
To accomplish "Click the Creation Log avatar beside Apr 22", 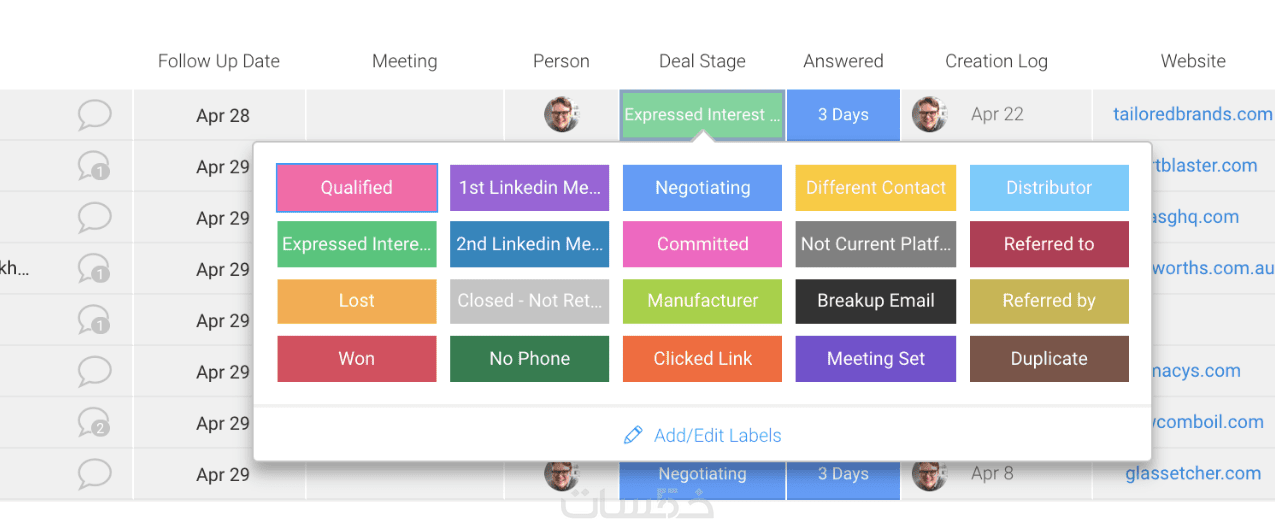I will (x=929, y=114).
